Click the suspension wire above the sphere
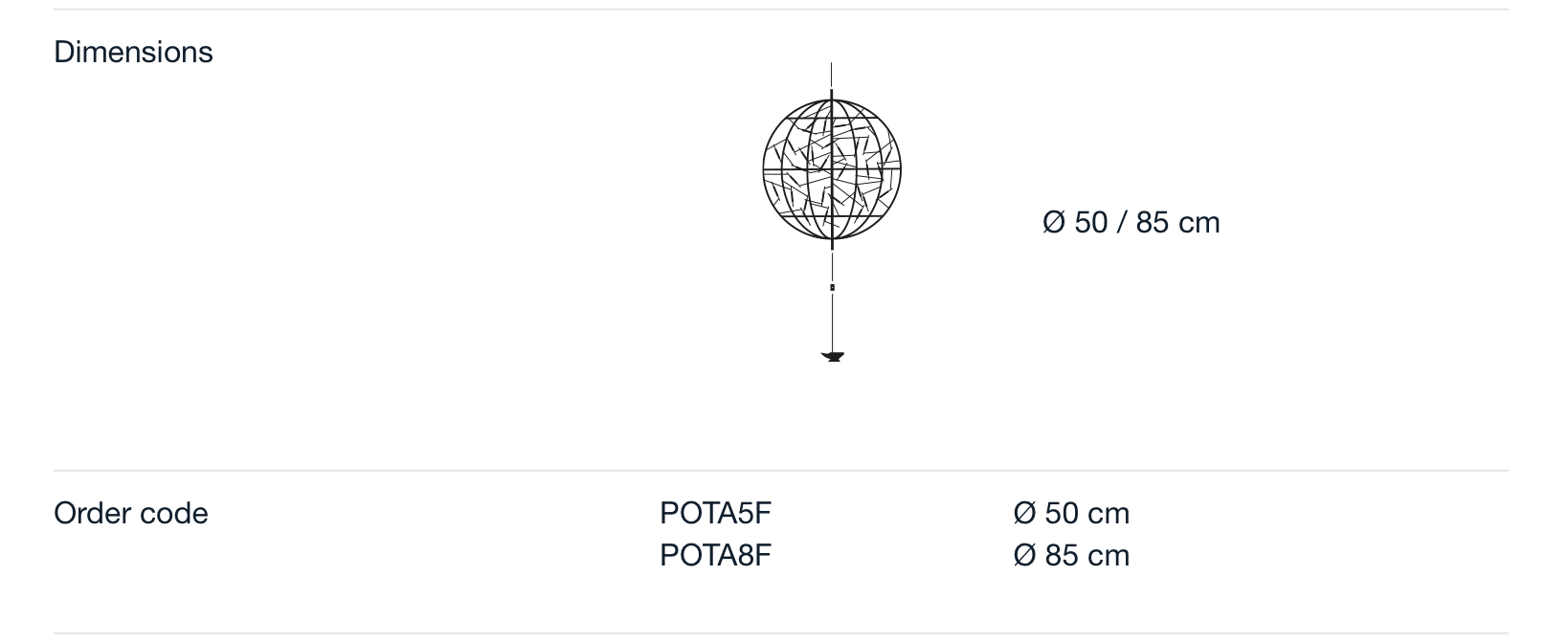 tap(831, 79)
